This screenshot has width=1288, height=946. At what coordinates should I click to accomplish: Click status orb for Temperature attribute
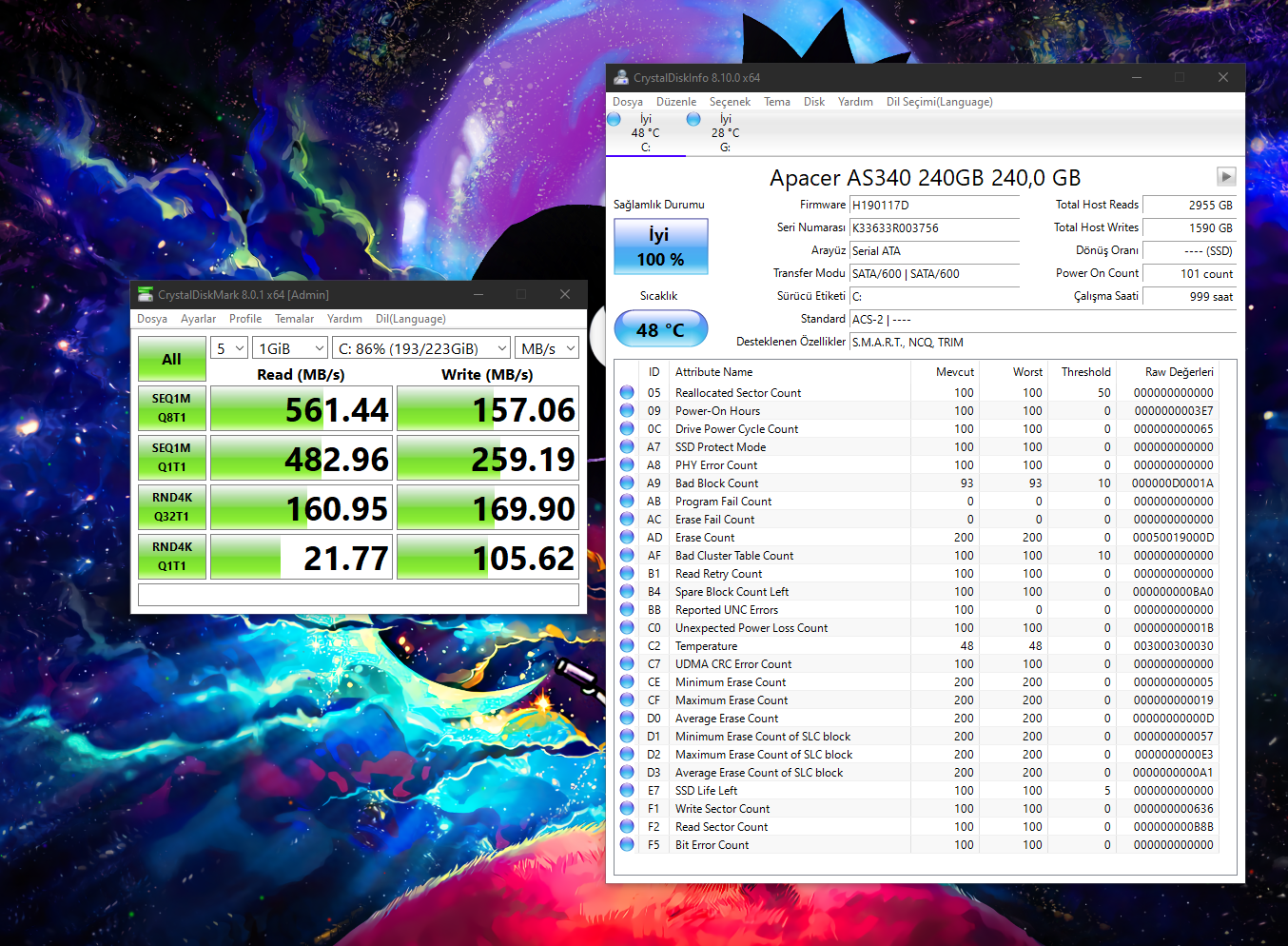(x=627, y=645)
